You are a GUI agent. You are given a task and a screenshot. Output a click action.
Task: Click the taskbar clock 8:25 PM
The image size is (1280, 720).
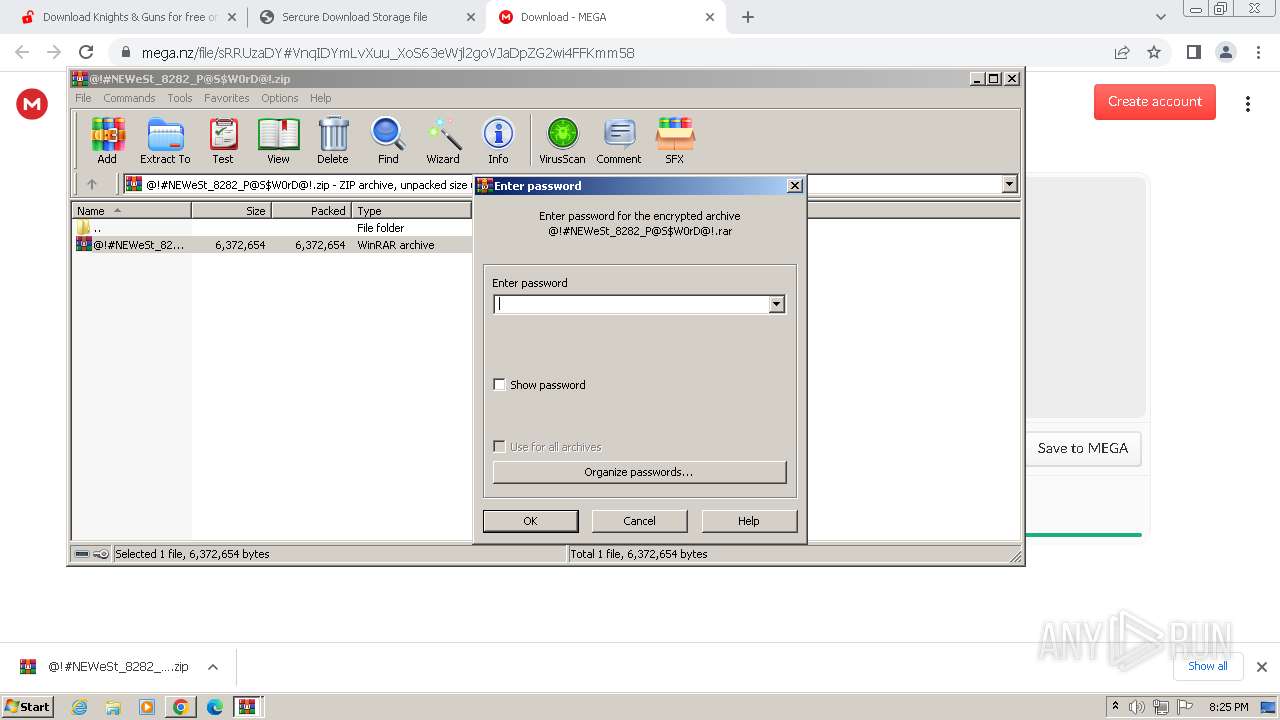coord(1228,707)
